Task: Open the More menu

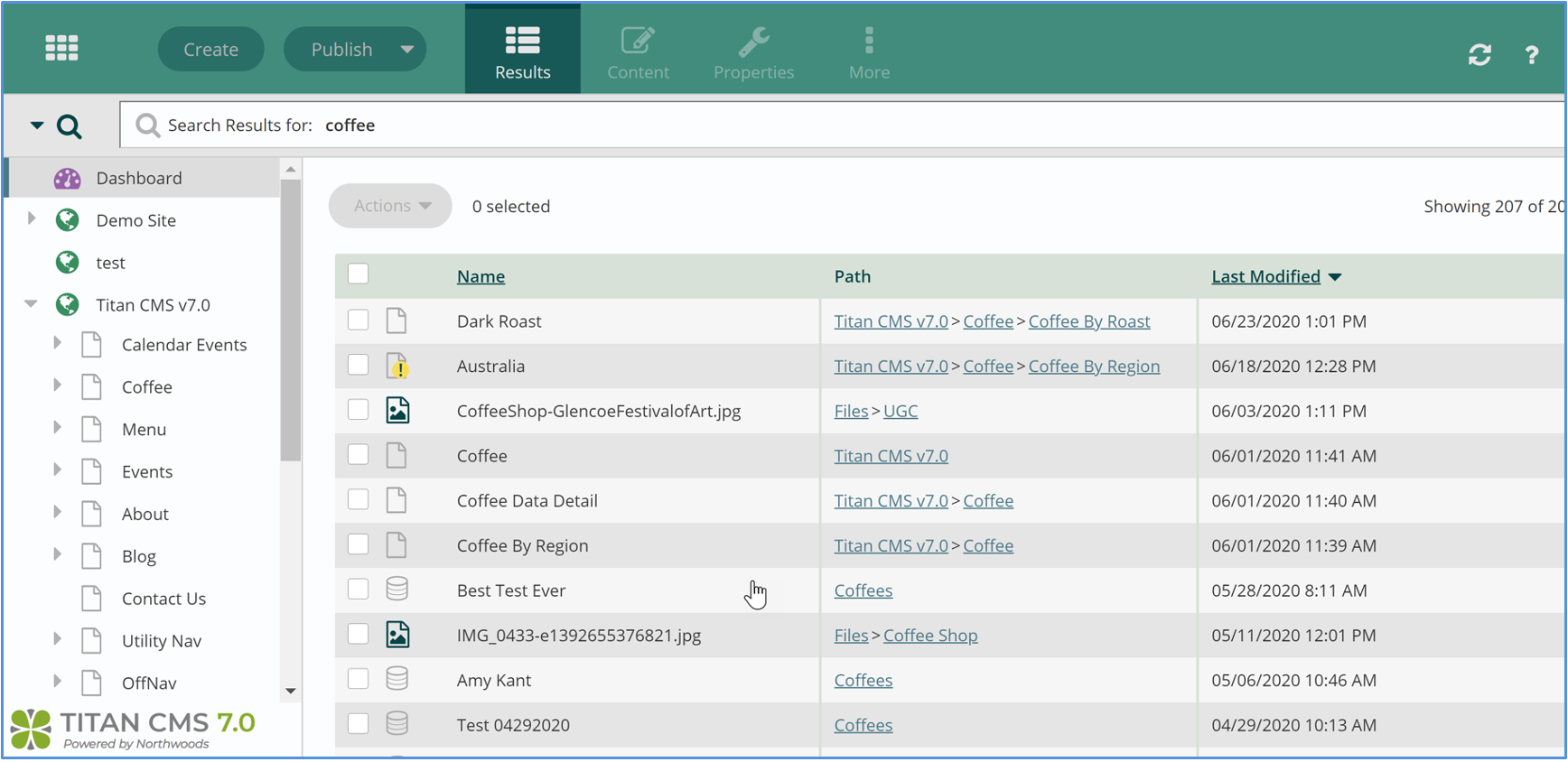Action: (869, 51)
